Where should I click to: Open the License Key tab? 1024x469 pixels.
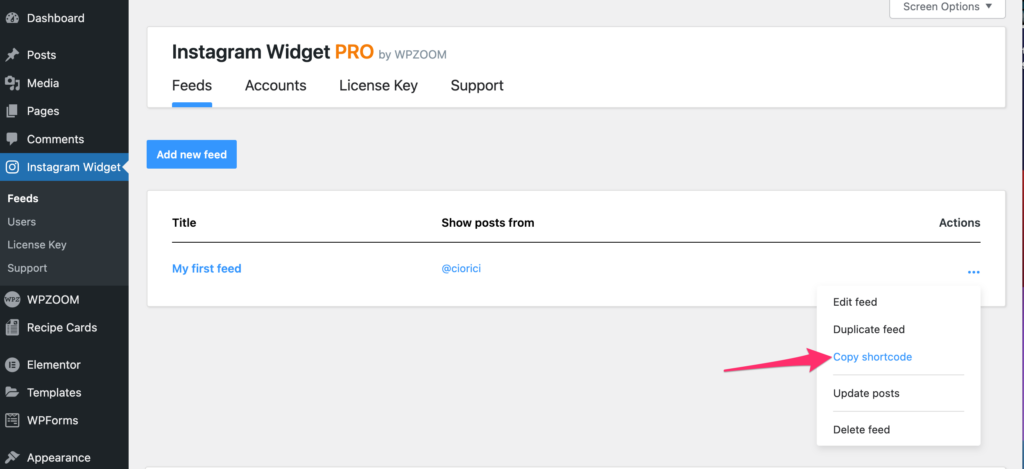378,86
